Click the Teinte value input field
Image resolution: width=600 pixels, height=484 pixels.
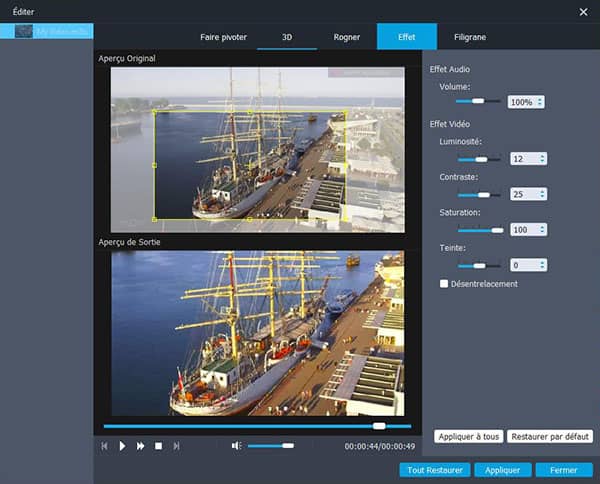tap(522, 265)
